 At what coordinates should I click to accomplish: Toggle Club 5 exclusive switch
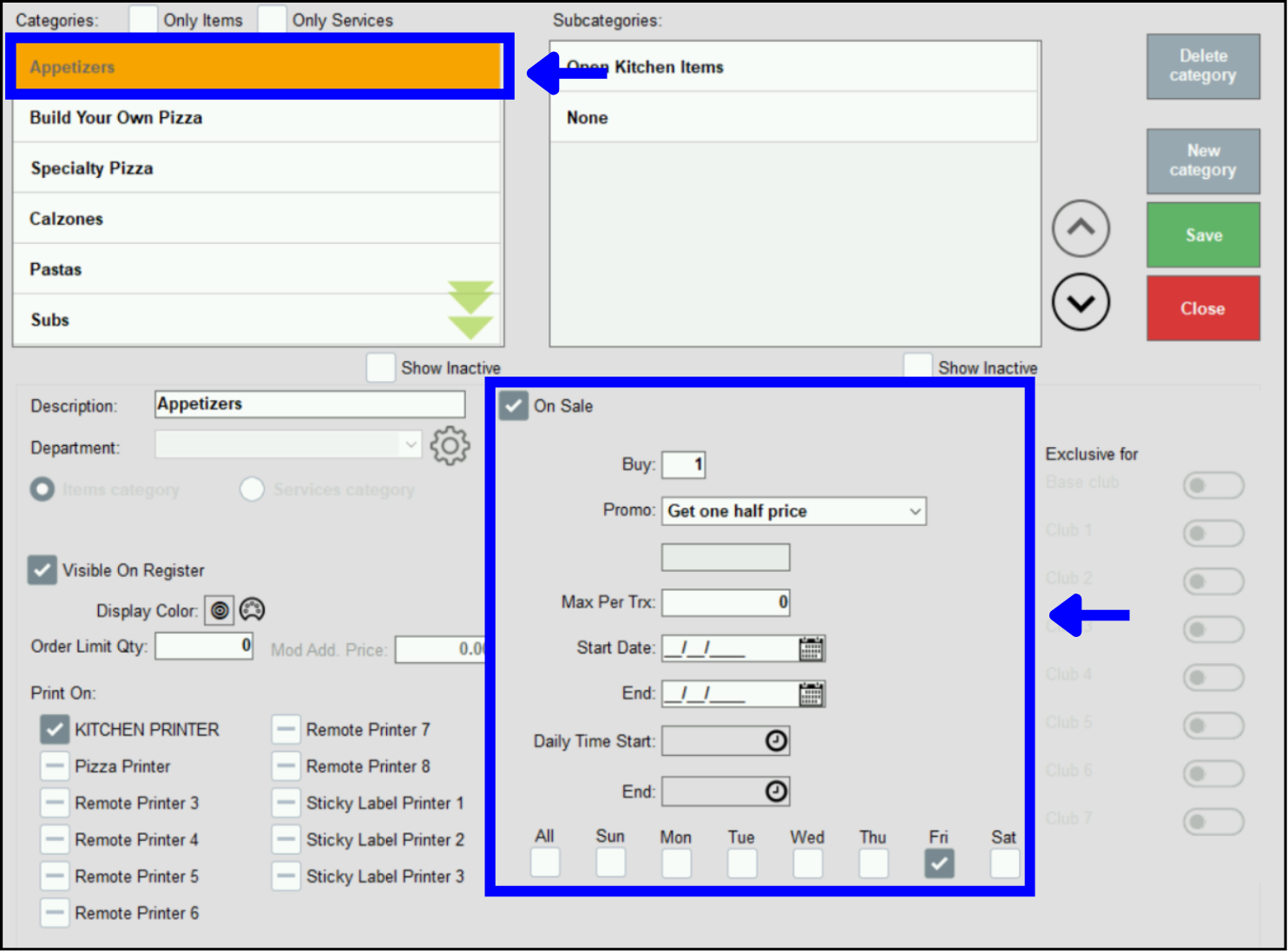(1213, 725)
